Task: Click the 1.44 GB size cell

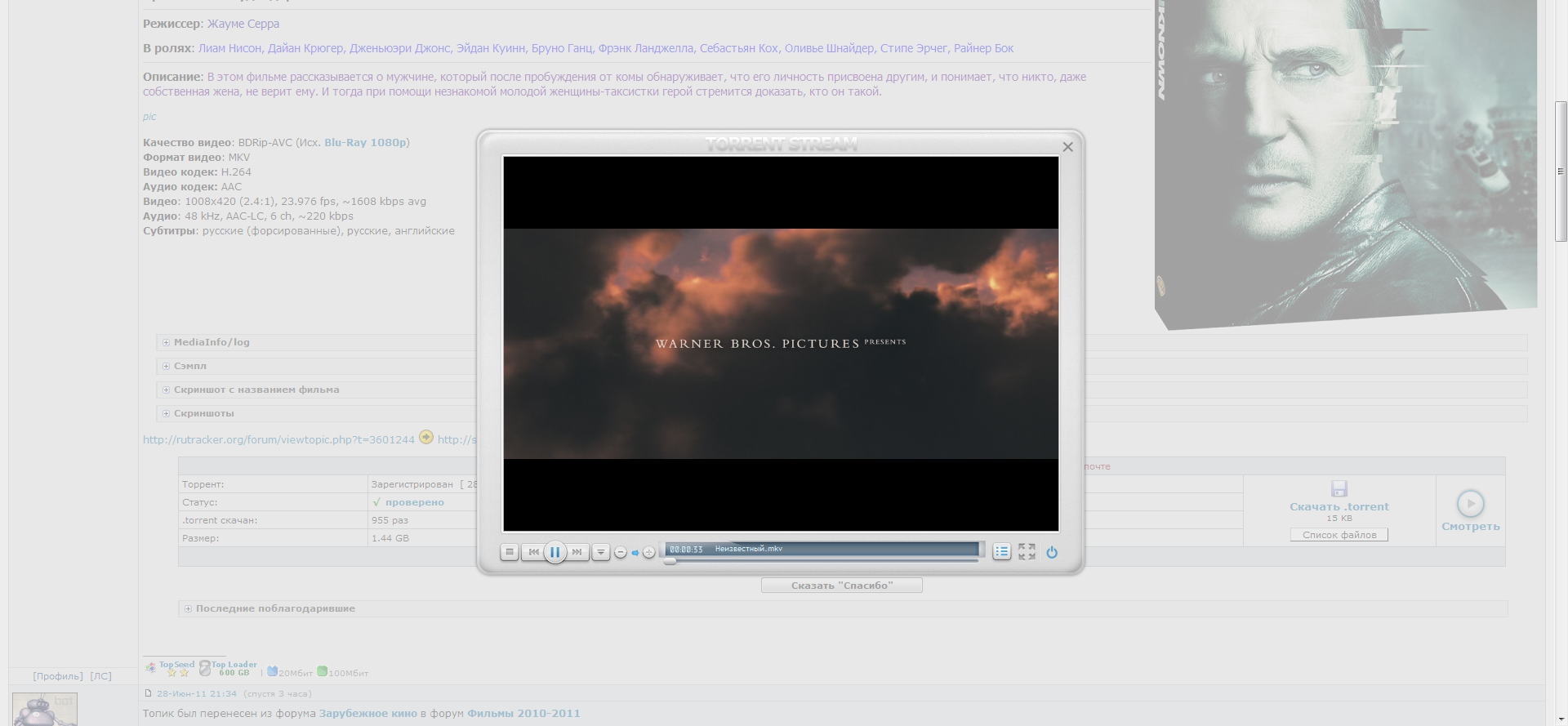Action: pos(390,538)
